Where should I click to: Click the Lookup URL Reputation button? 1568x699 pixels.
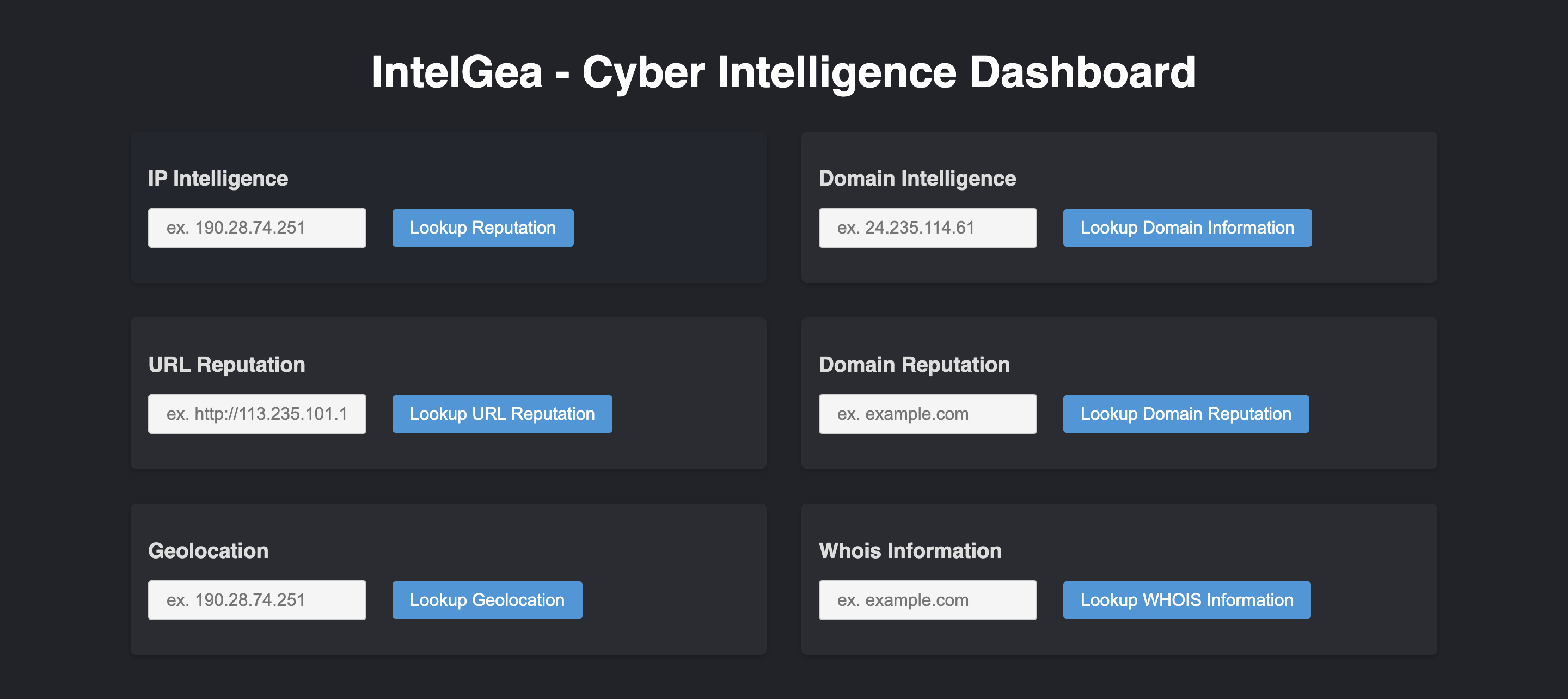click(x=501, y=413)
